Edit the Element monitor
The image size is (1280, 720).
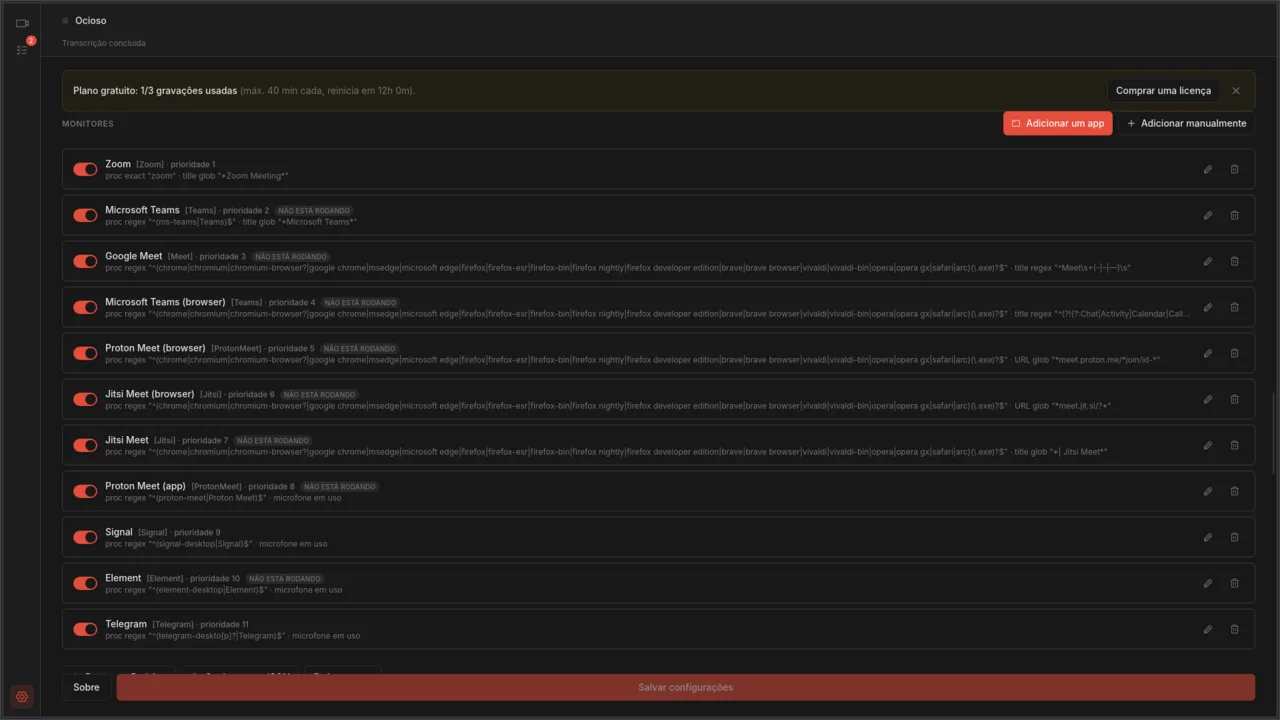[x=1208, y=583]
